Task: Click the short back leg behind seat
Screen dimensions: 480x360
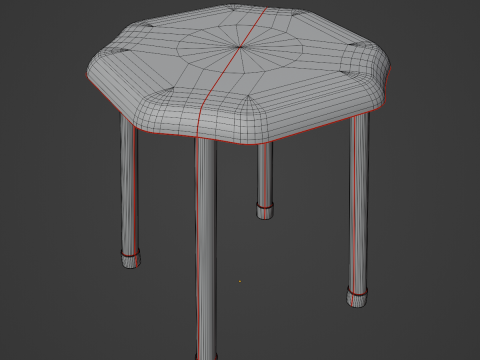Action: click(x=265, y=181)
